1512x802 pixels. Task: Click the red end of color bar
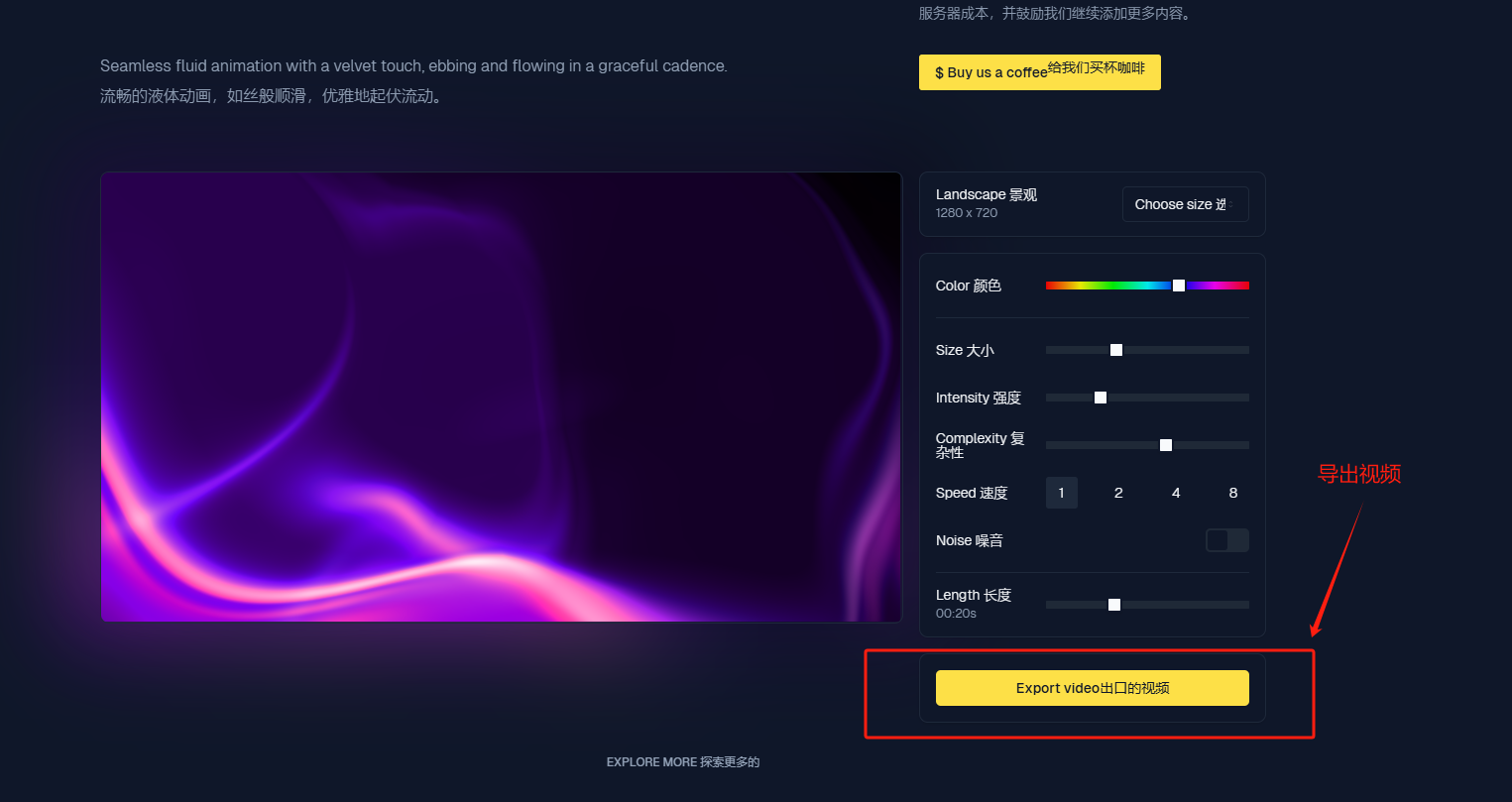pyautogui.click(x=1051, y=286)
